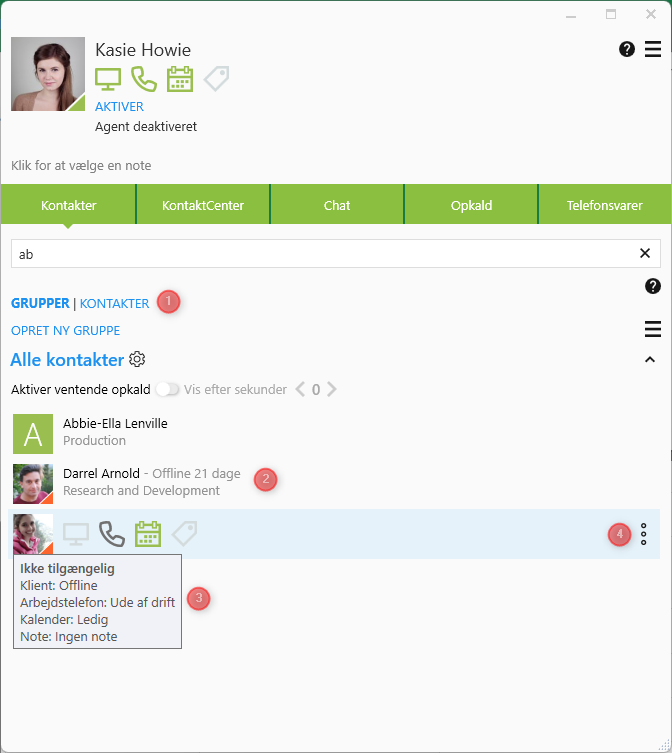Image resolution: width=672 pixels, height=753 pixels.
Task: Collapse the Alle kontakter group chevron
Action: coord(650,359)
